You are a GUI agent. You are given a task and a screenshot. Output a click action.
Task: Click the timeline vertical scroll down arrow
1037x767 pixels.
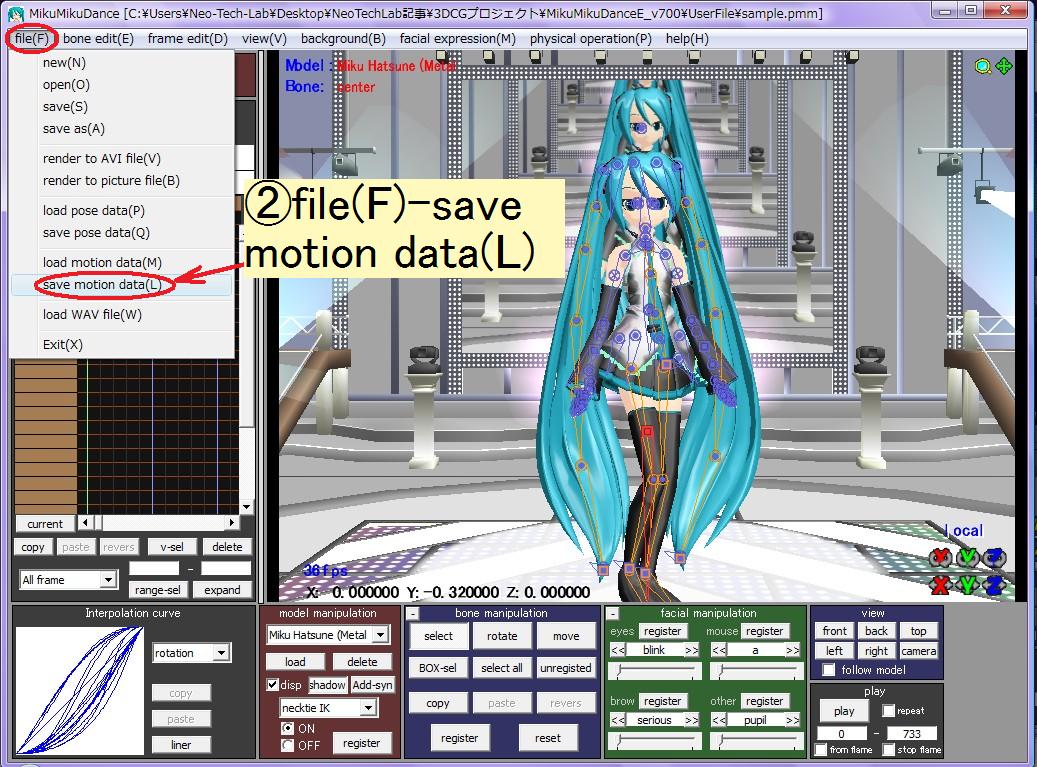[x=246, y=507]
